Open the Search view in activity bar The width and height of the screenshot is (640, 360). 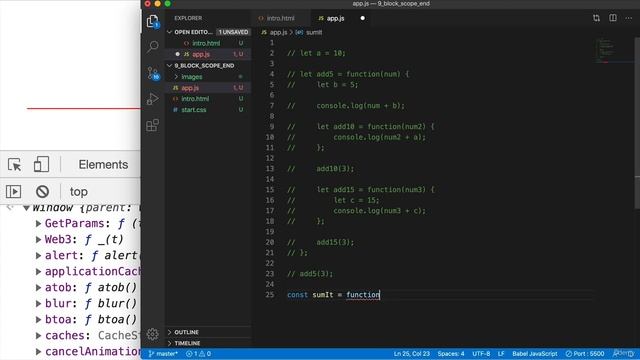153,47
